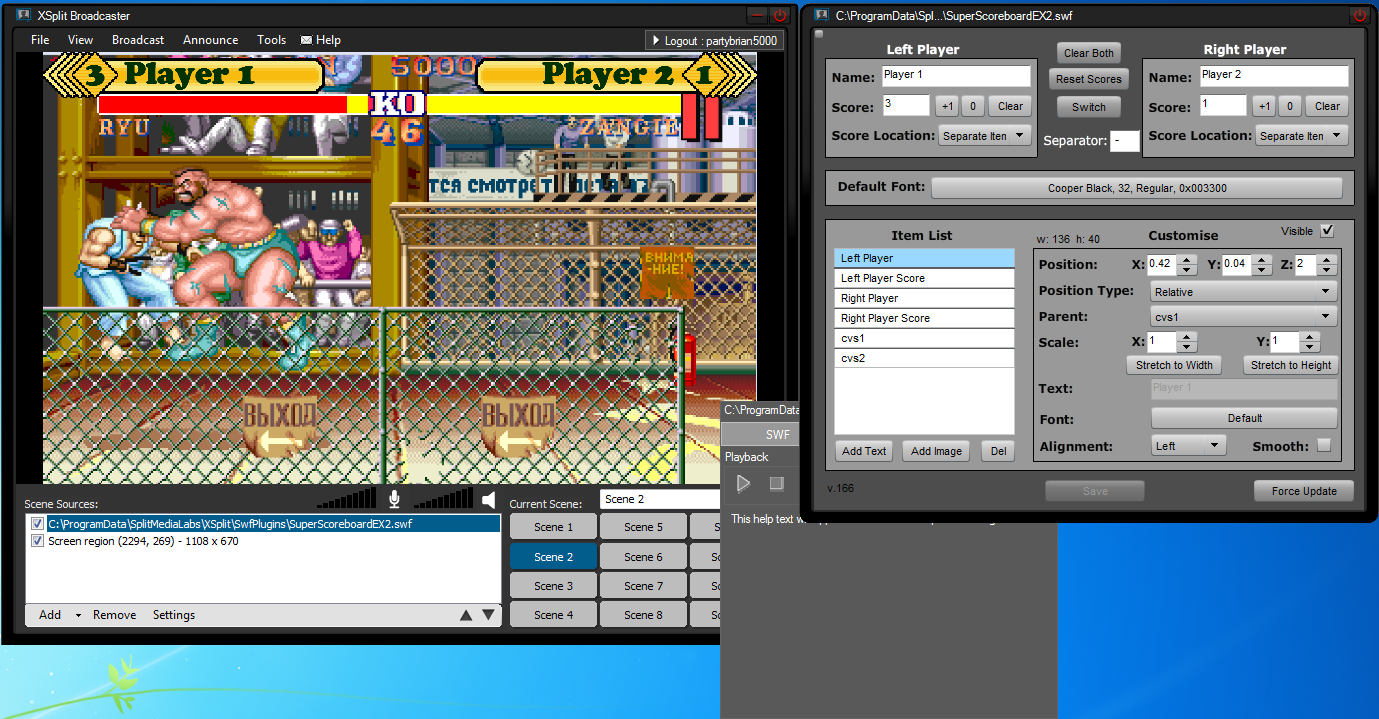Viewport: 1379px width, 719px height.
Task: Open the File menu
Action: point(40,40)
